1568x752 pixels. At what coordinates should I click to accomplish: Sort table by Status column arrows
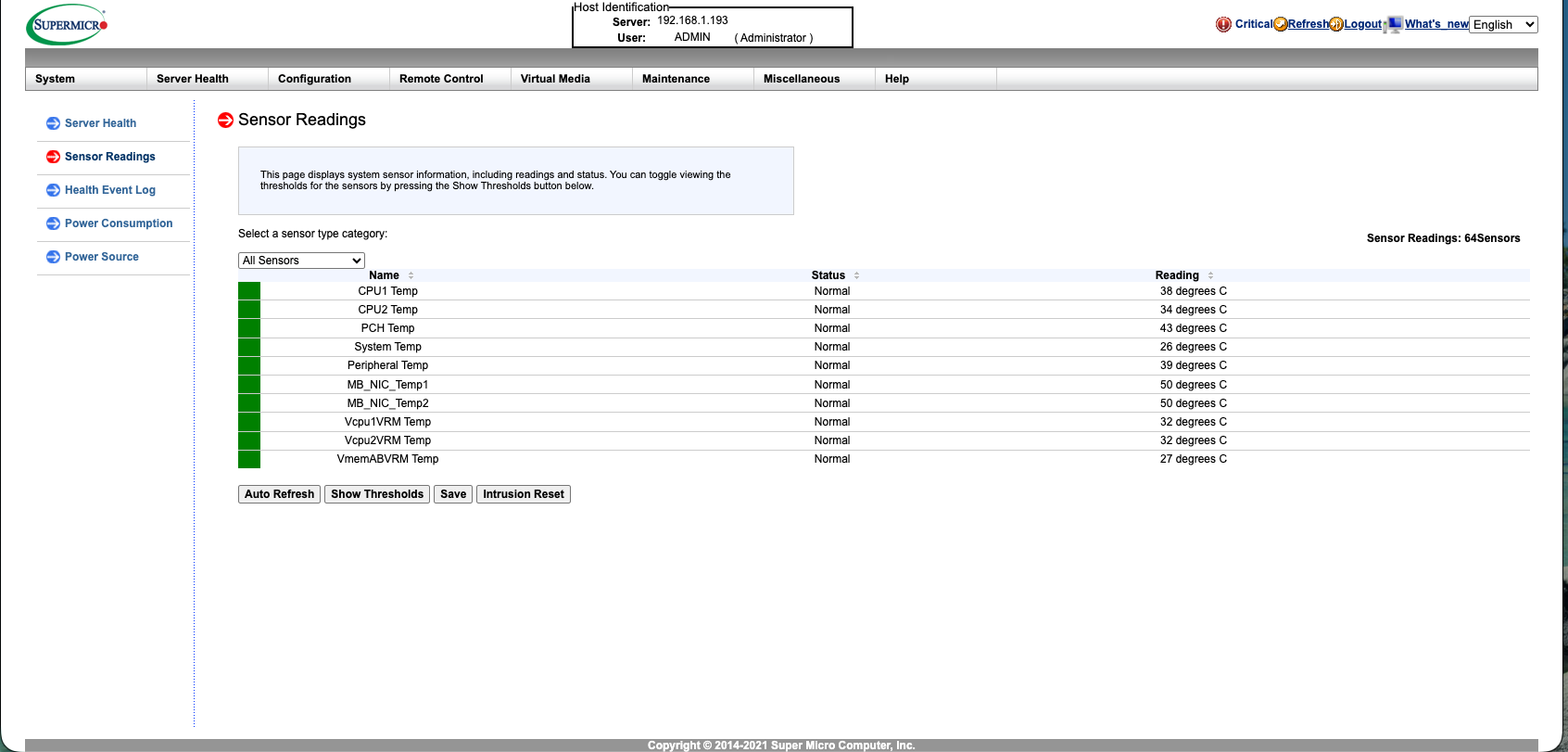(856, 275)
